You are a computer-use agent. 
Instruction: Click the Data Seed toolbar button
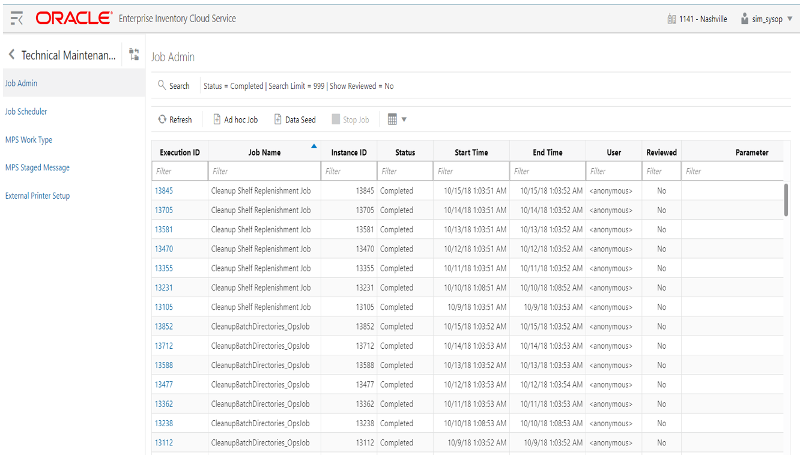(294, 120)
